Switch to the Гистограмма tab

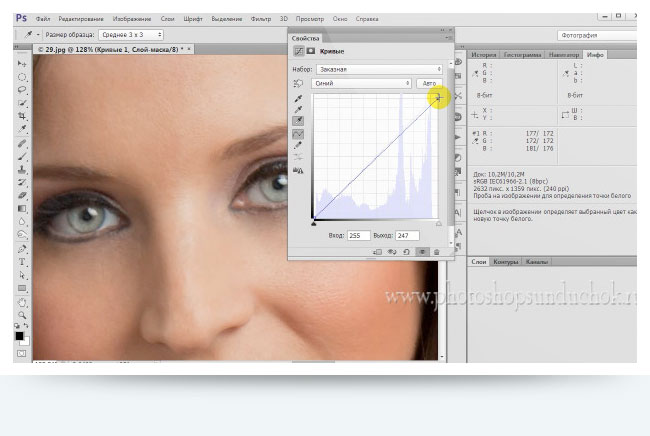click(522, 54)
